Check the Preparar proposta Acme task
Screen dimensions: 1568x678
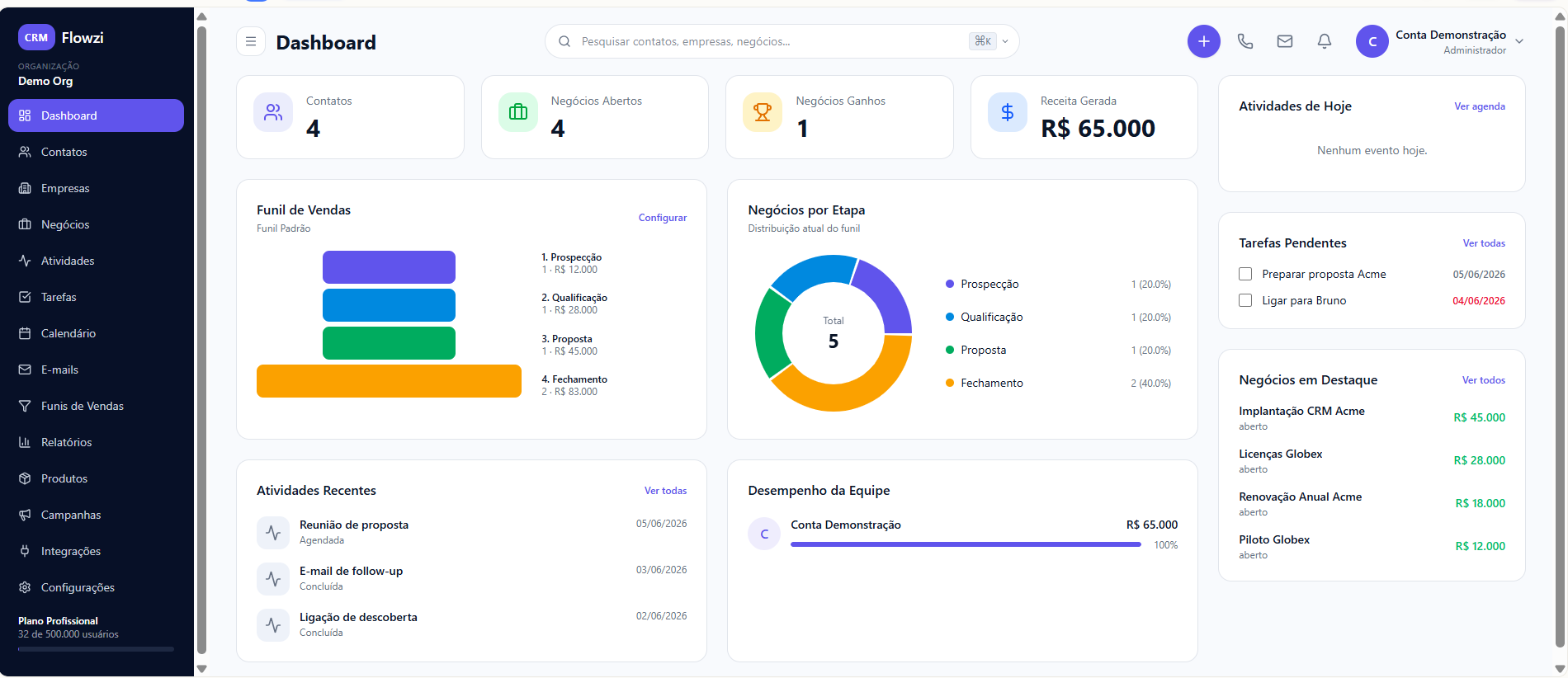pos(1245,274)
